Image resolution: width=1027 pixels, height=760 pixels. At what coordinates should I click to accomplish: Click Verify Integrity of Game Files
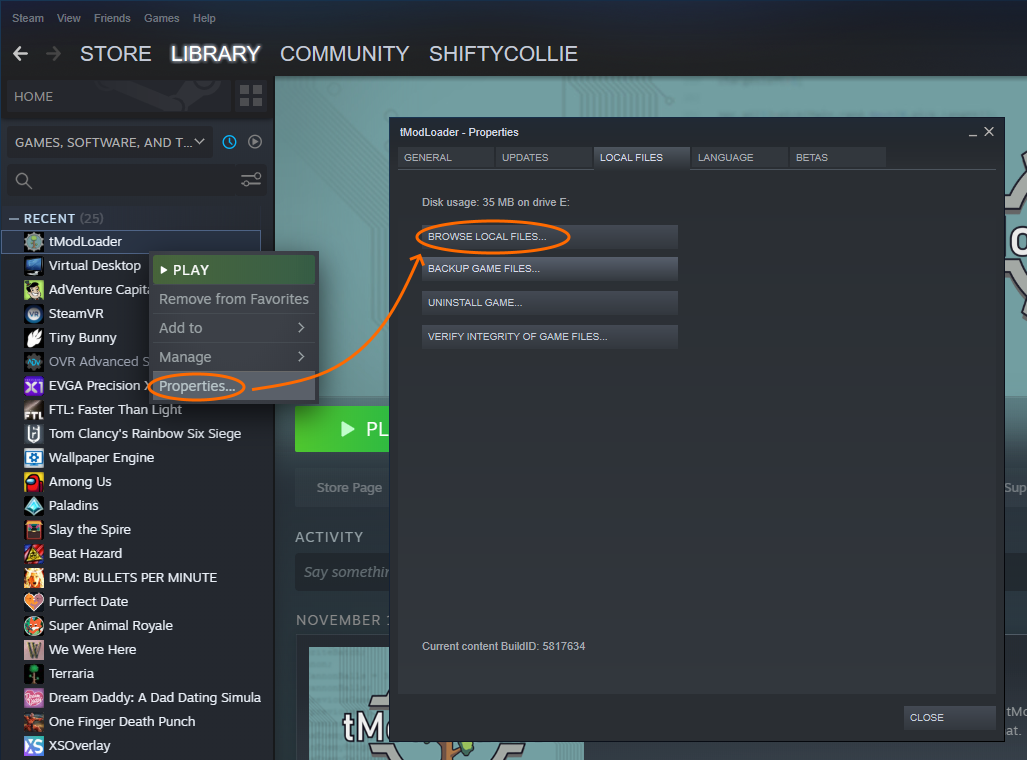coord(550,337)
